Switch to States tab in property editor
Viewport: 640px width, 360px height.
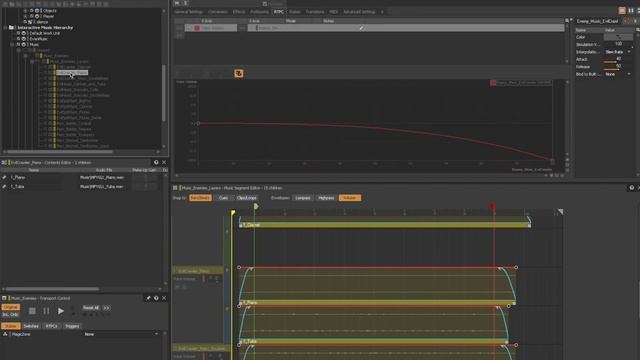pyautogui.click(x=294, y=12)
